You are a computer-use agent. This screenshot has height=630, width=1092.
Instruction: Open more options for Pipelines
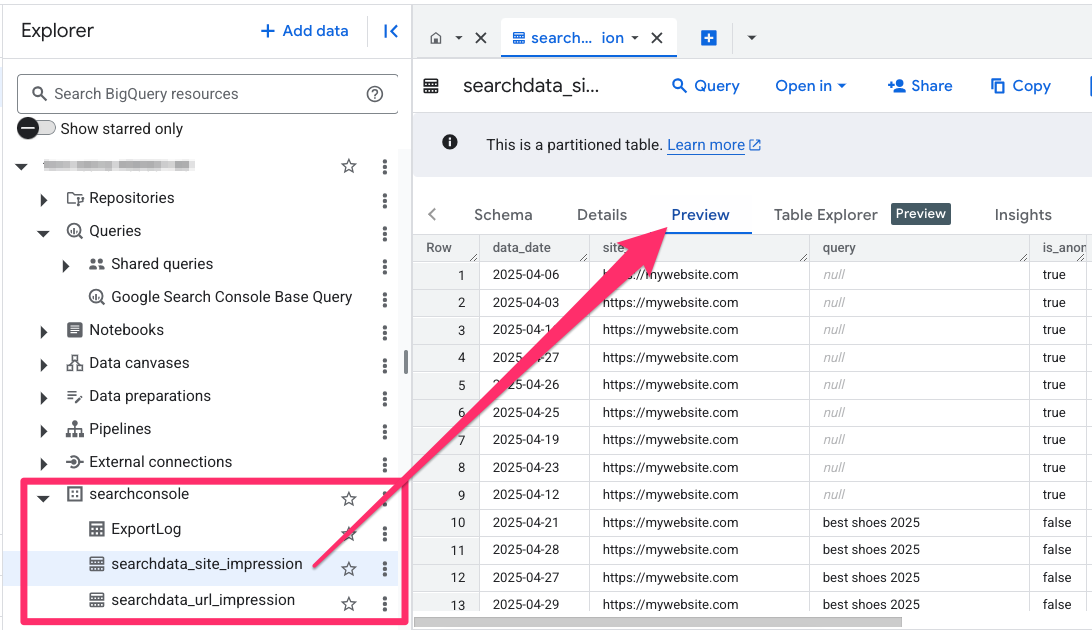[x=385, y=430]
